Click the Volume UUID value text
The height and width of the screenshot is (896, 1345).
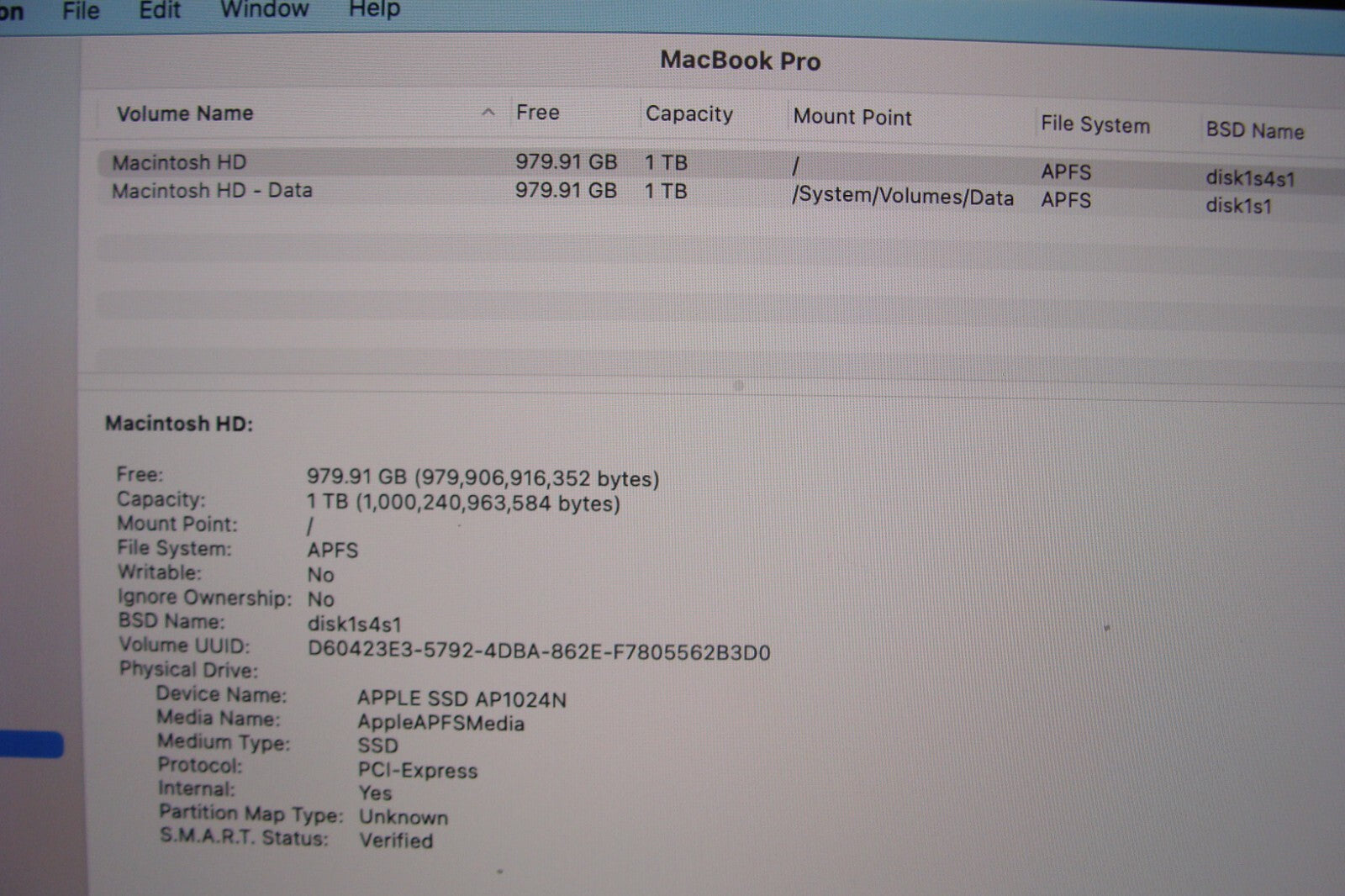[538, 652]
